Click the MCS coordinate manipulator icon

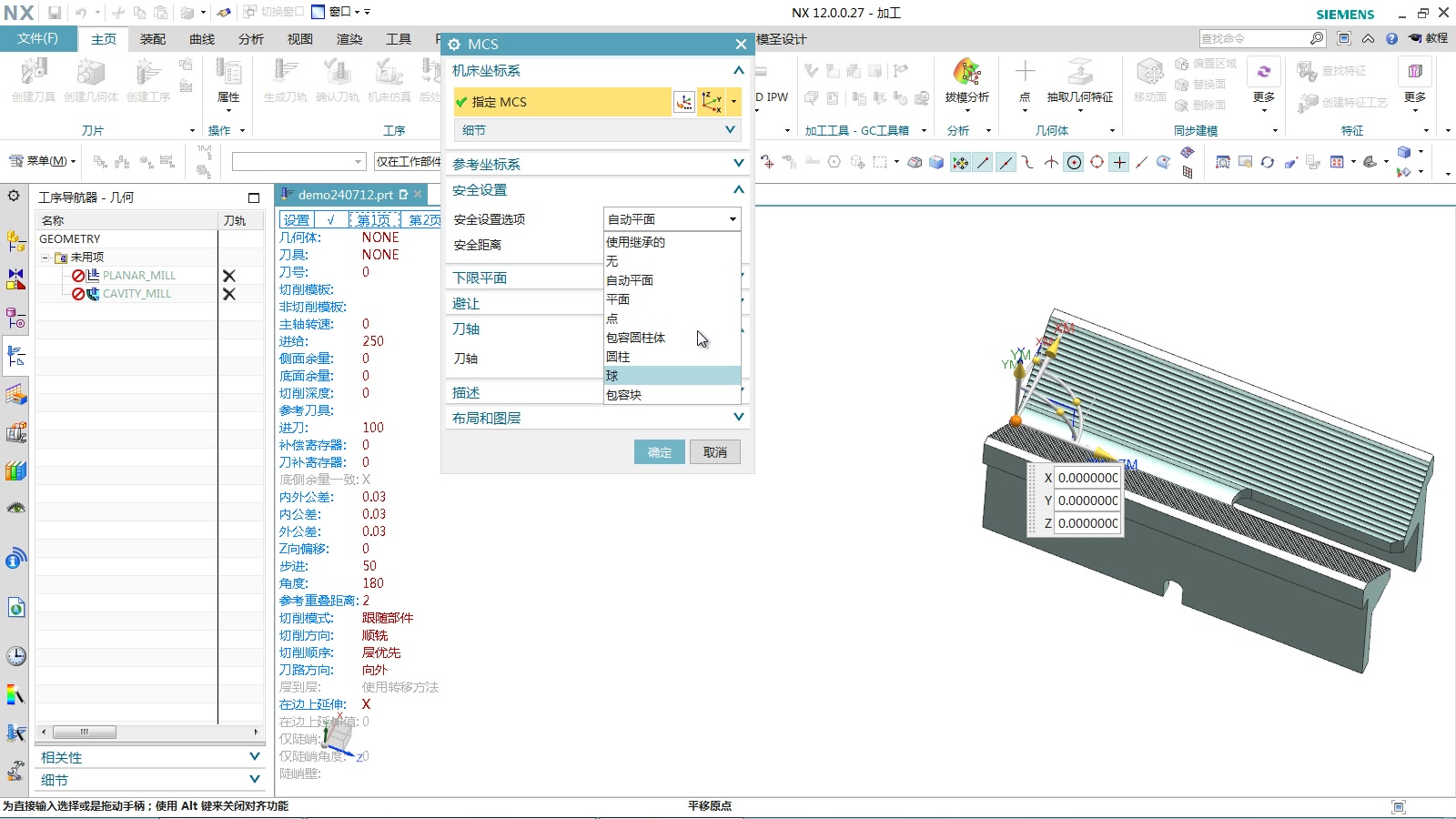click(711, 102)
